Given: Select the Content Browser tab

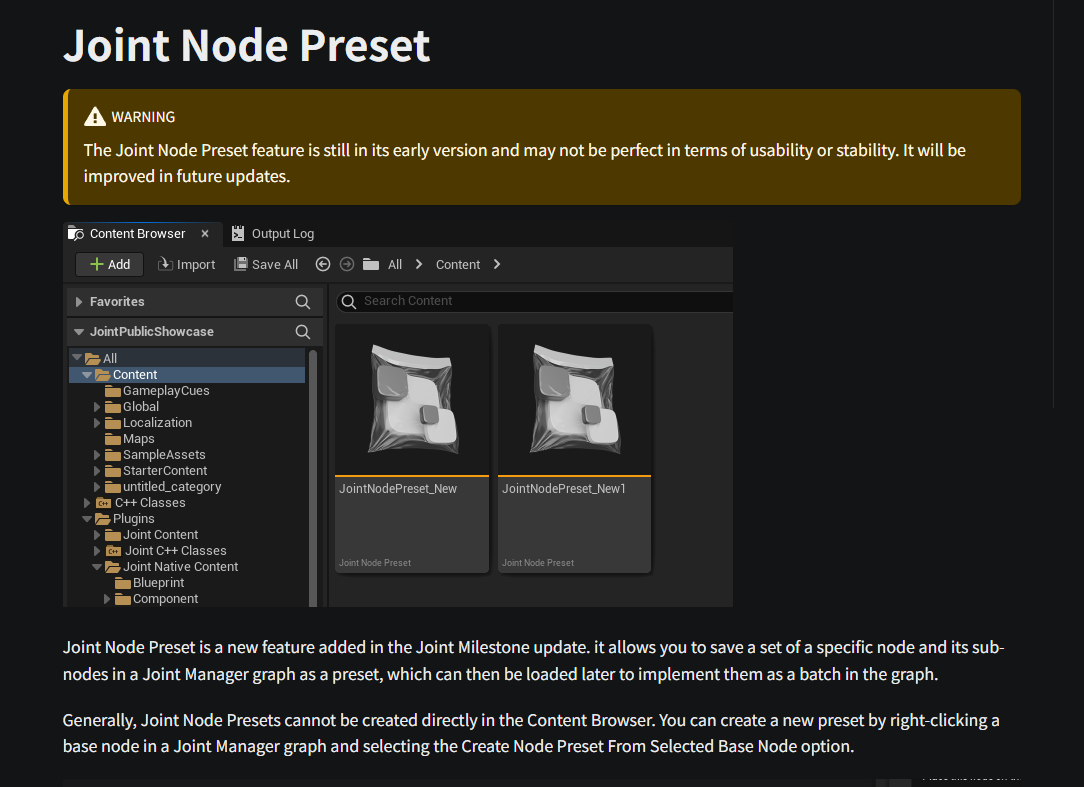Looking at the screenshot, I should 137,234.
